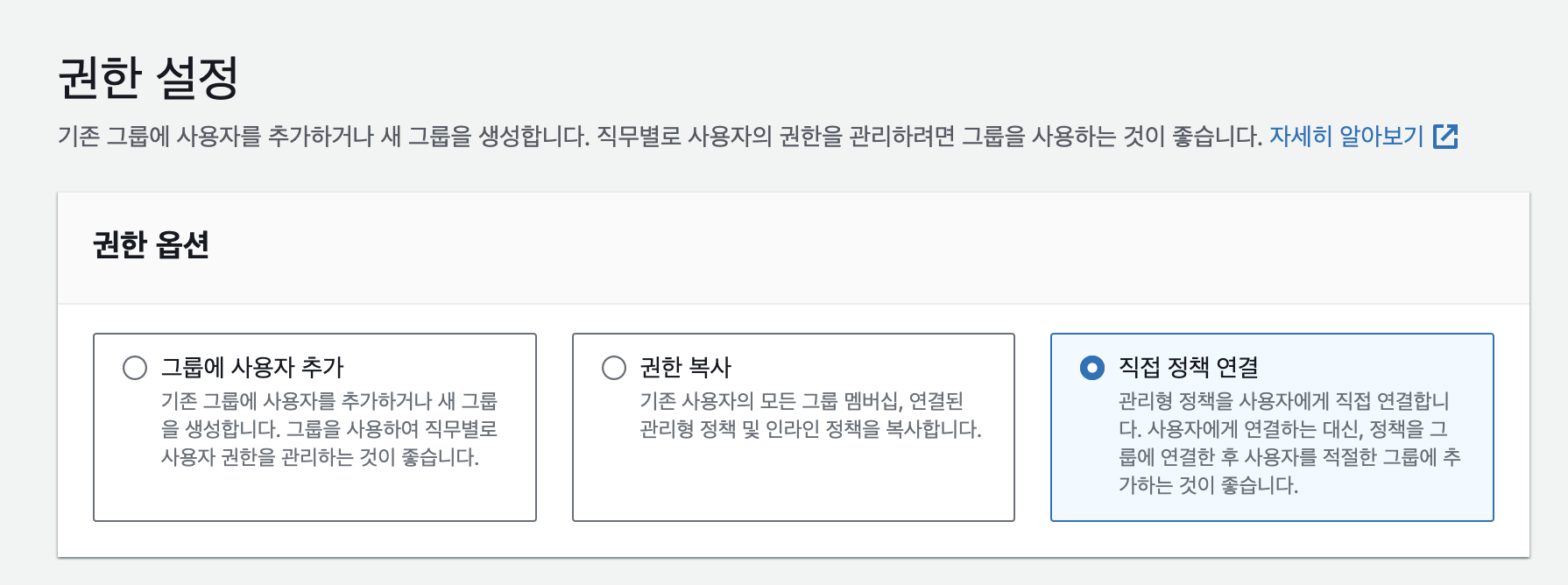
Task: Click the description text under 권한 복사
Action: coord(810,415)
